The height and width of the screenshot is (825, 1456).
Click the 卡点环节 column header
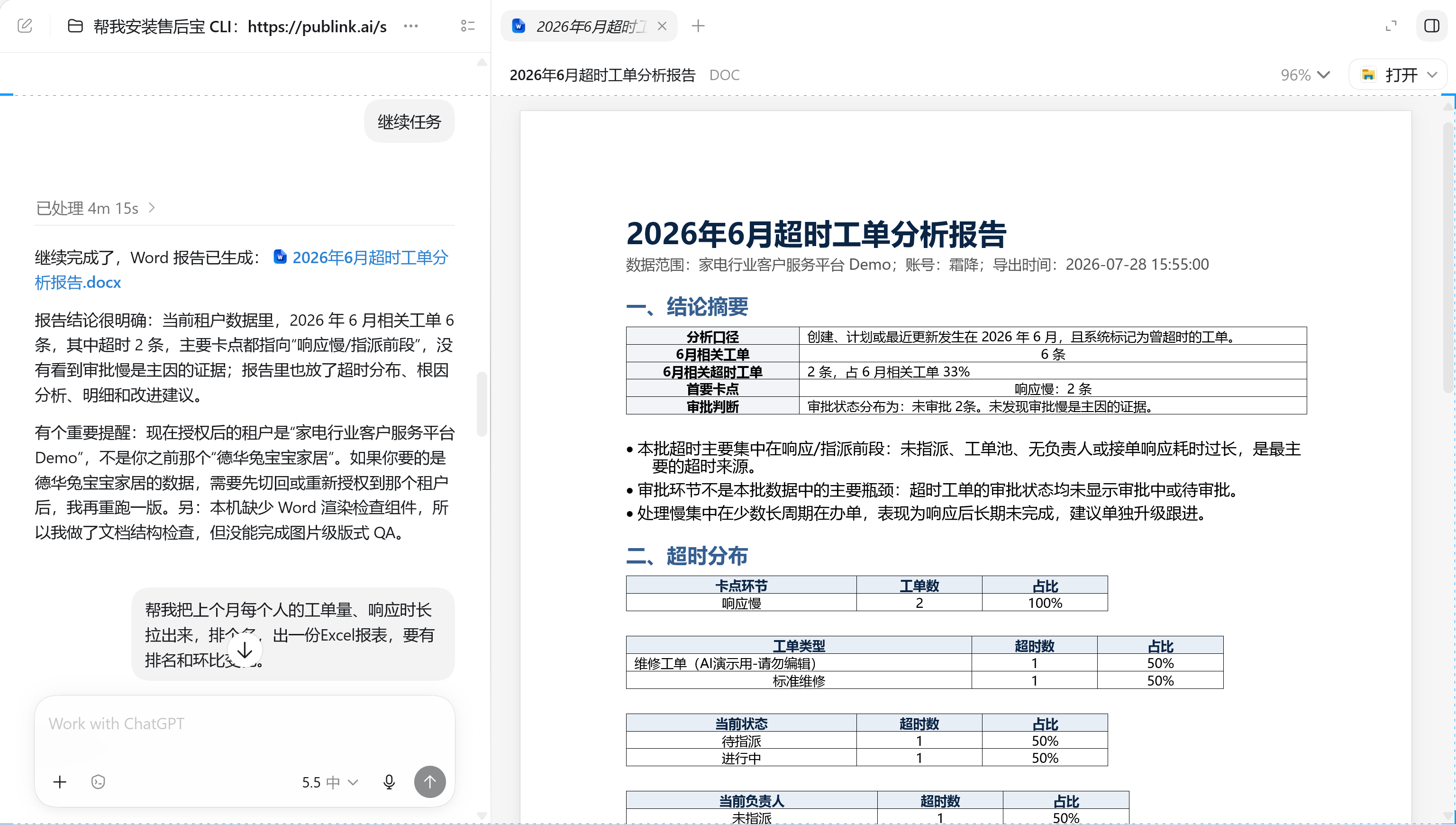coord(741,585)
